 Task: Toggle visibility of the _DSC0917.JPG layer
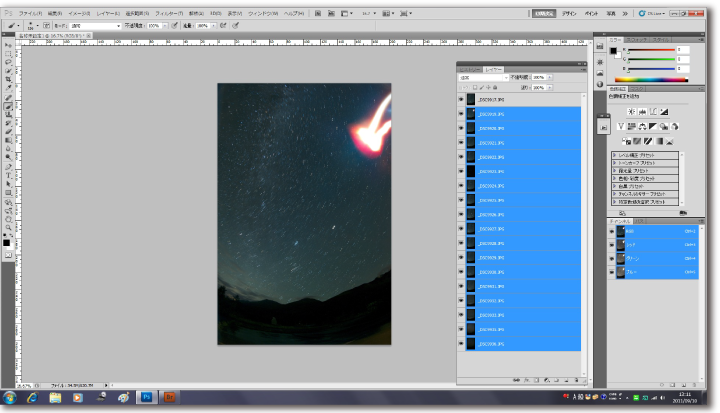(461, 100)
